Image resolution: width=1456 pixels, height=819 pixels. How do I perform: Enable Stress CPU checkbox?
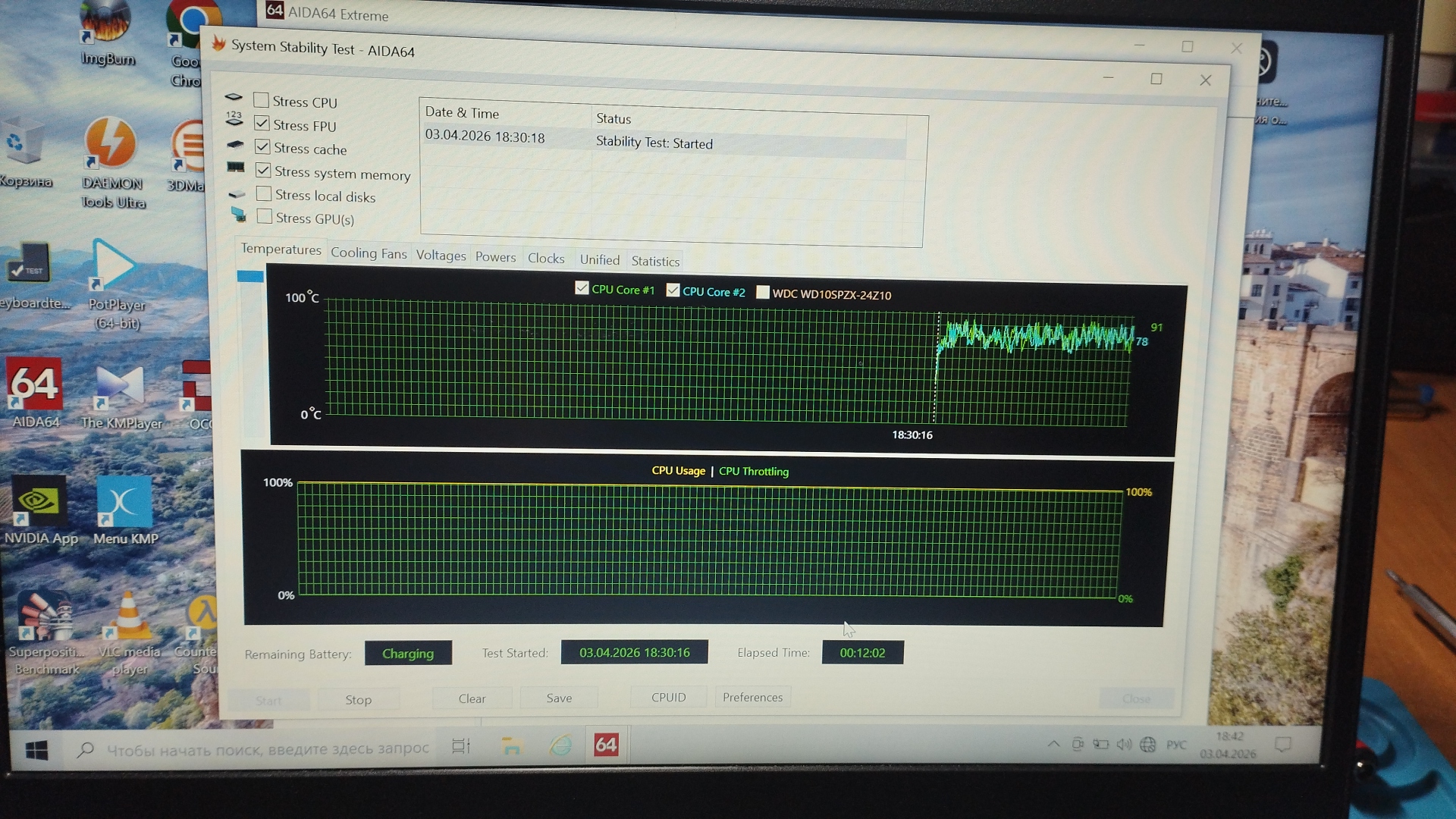(262, 100)
